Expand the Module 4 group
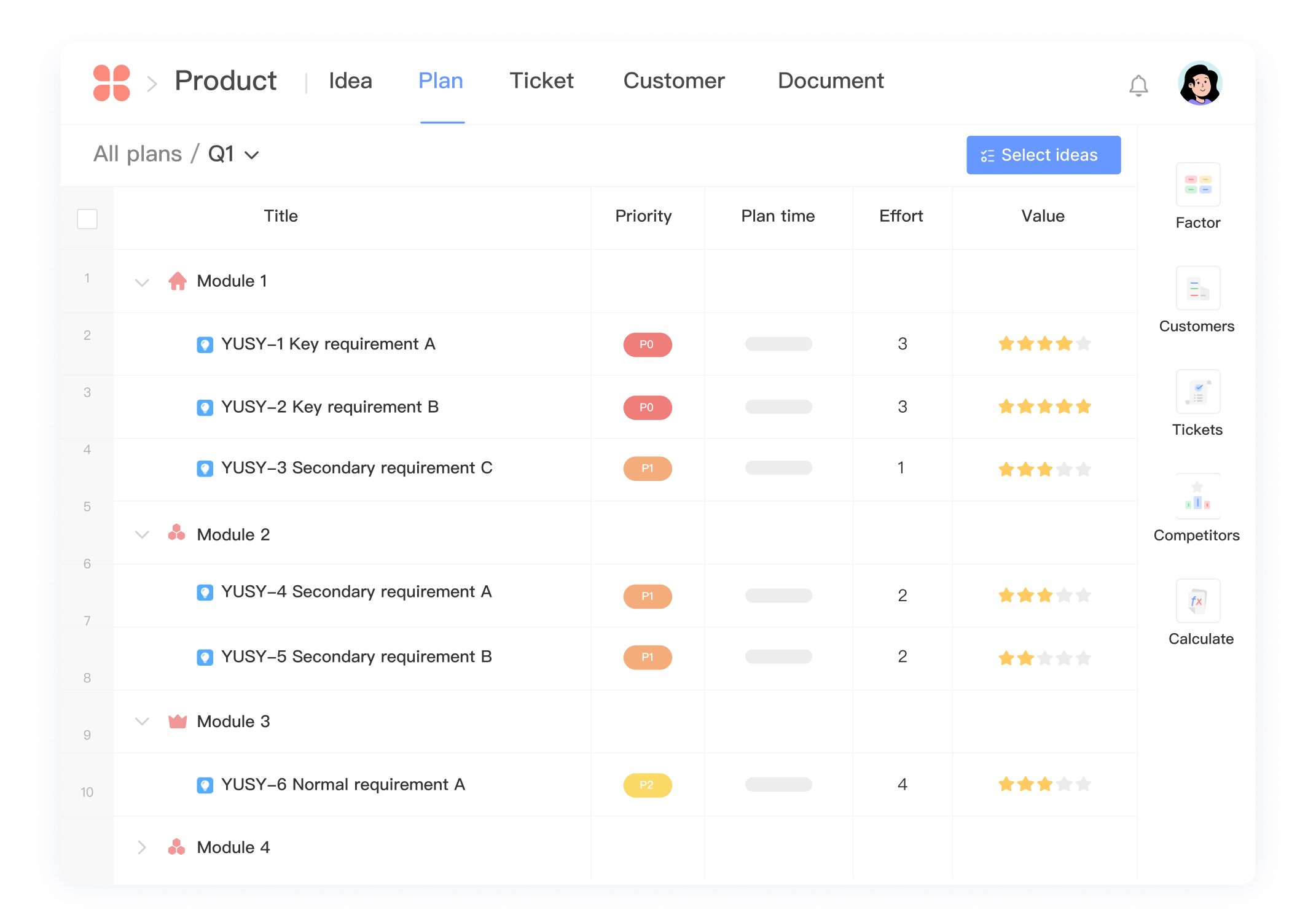Screen dimensions: 1316x923 (x=141, y=848)
